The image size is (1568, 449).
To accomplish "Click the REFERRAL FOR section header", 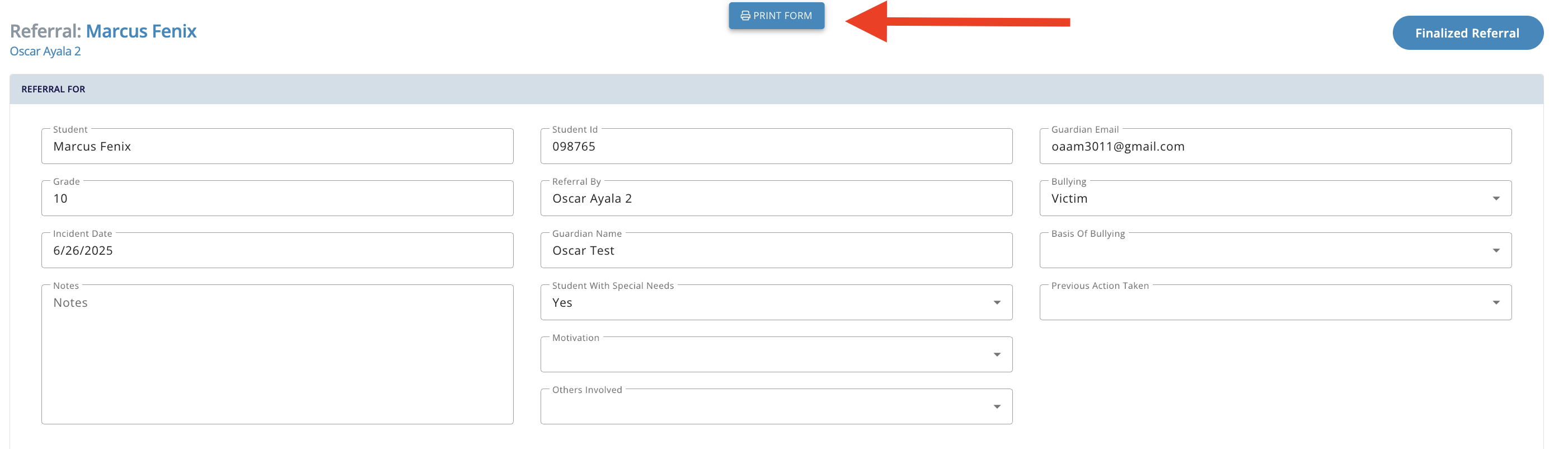I will point(776,89).
